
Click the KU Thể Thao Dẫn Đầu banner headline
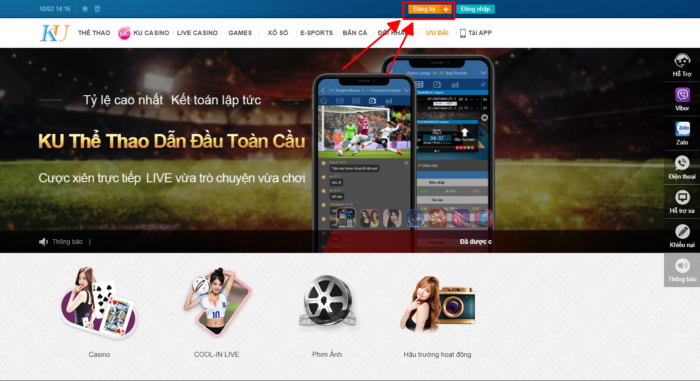172,141
